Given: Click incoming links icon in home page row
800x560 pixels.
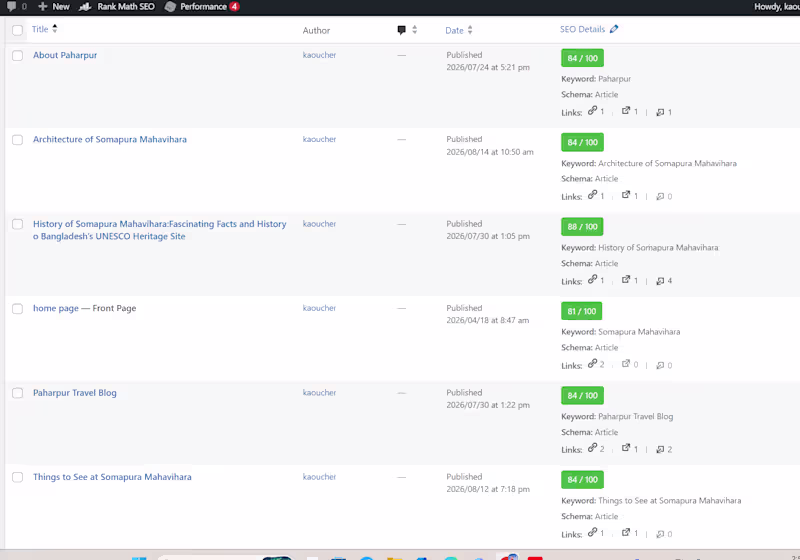Looking at the screenshot, I should click(660, 365).
